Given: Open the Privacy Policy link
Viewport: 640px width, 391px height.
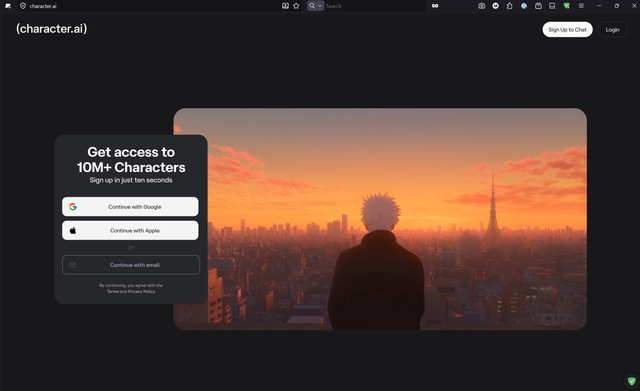Looking at the screenshot, I should tap(142, 291).
